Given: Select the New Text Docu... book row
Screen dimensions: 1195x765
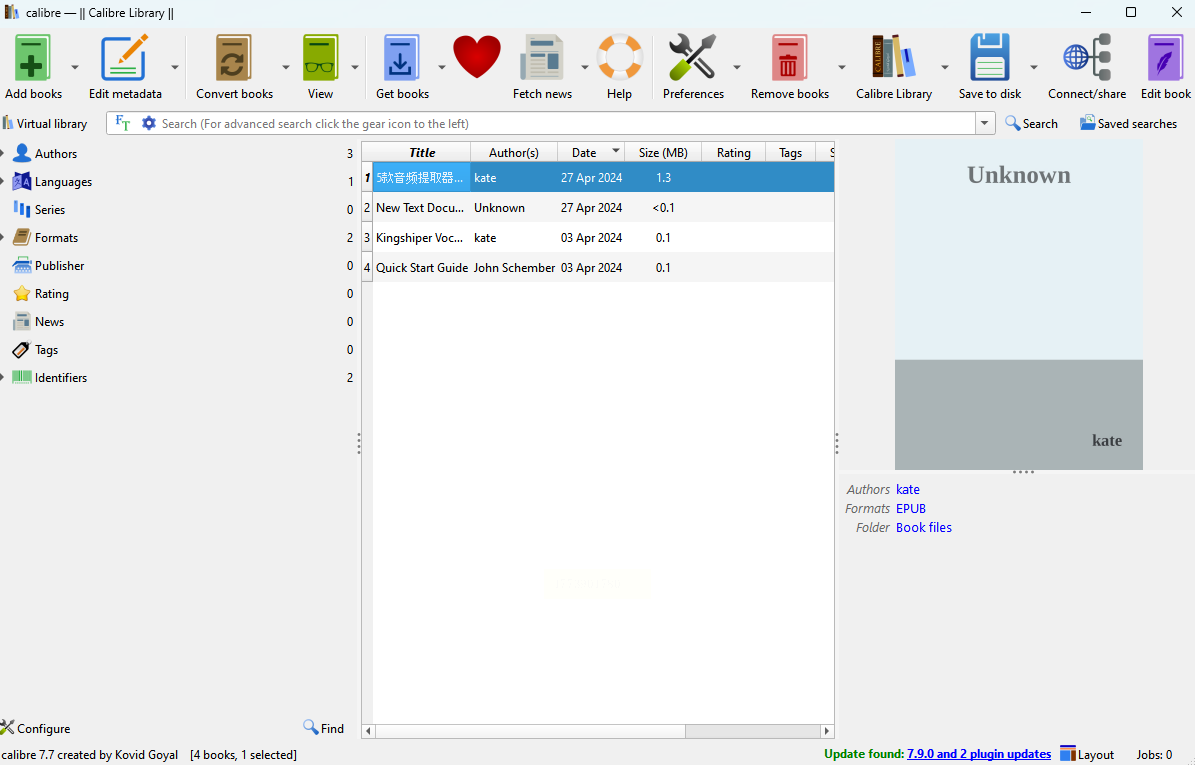Looking at the screenshot, I should [598, 207].
